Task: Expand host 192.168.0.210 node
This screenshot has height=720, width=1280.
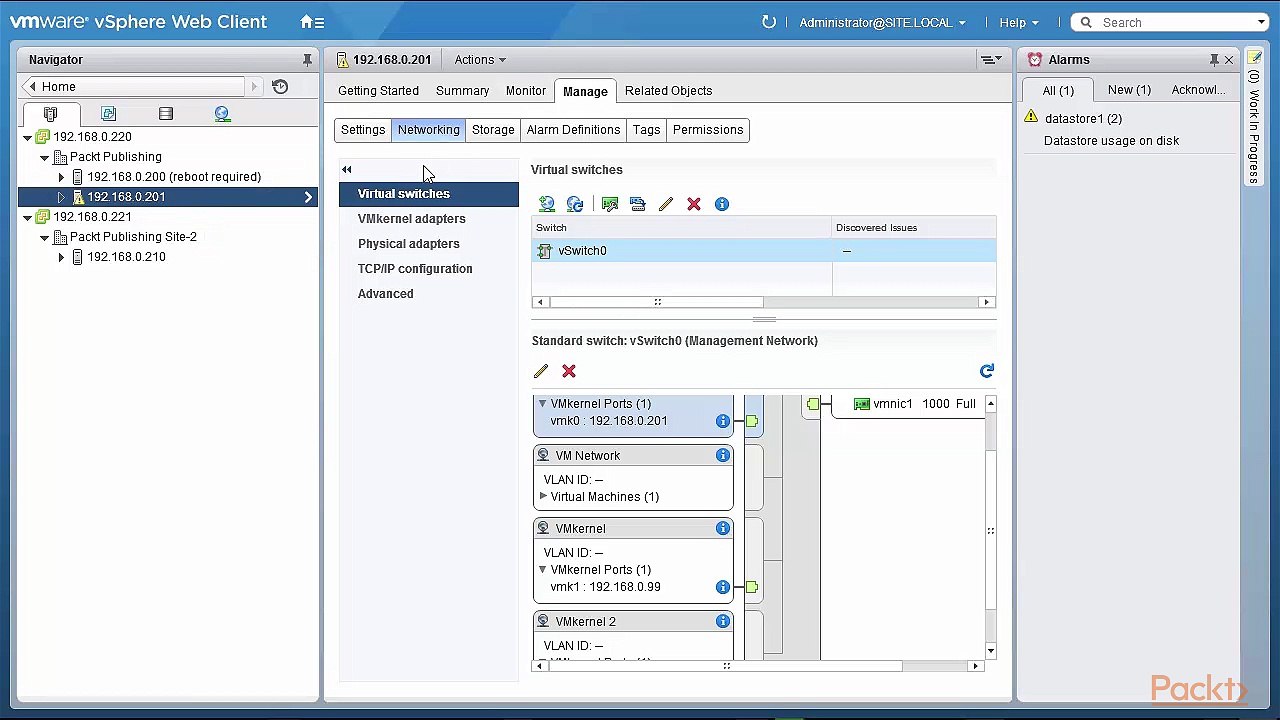Action: [x=61, y=257]
